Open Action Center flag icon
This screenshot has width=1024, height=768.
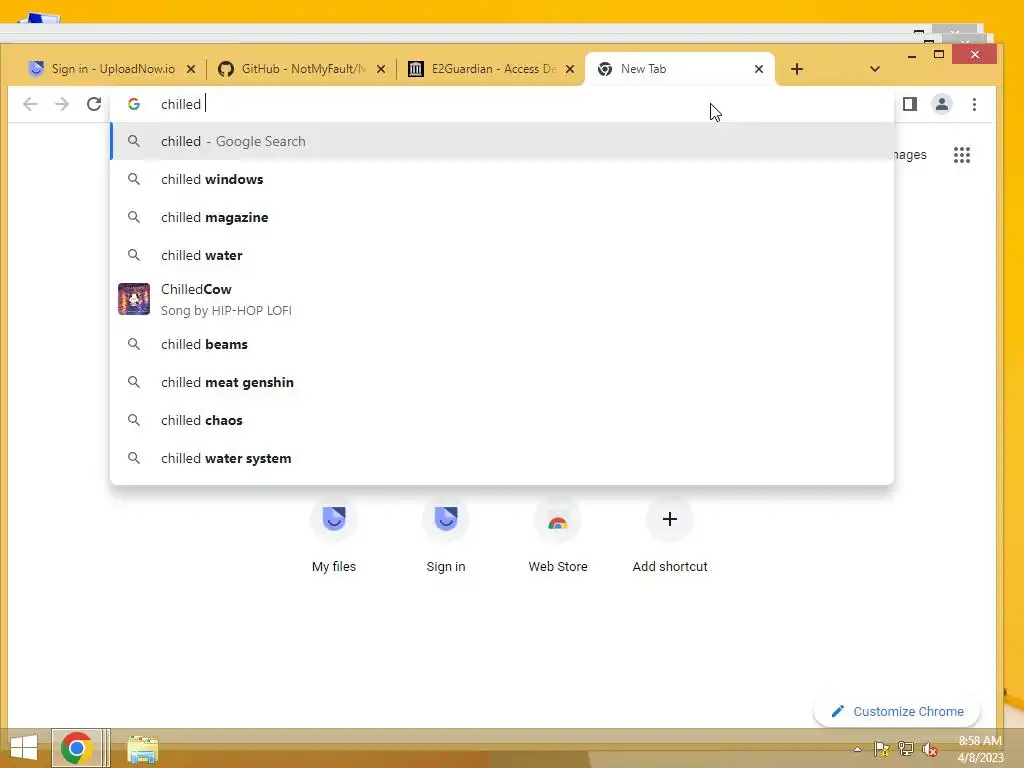(882, 749)
